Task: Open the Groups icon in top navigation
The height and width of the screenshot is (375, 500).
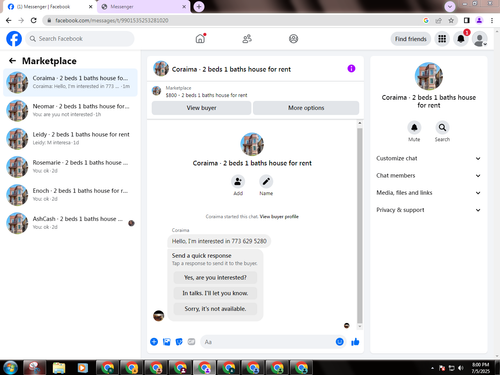Action: coord(293,39)
